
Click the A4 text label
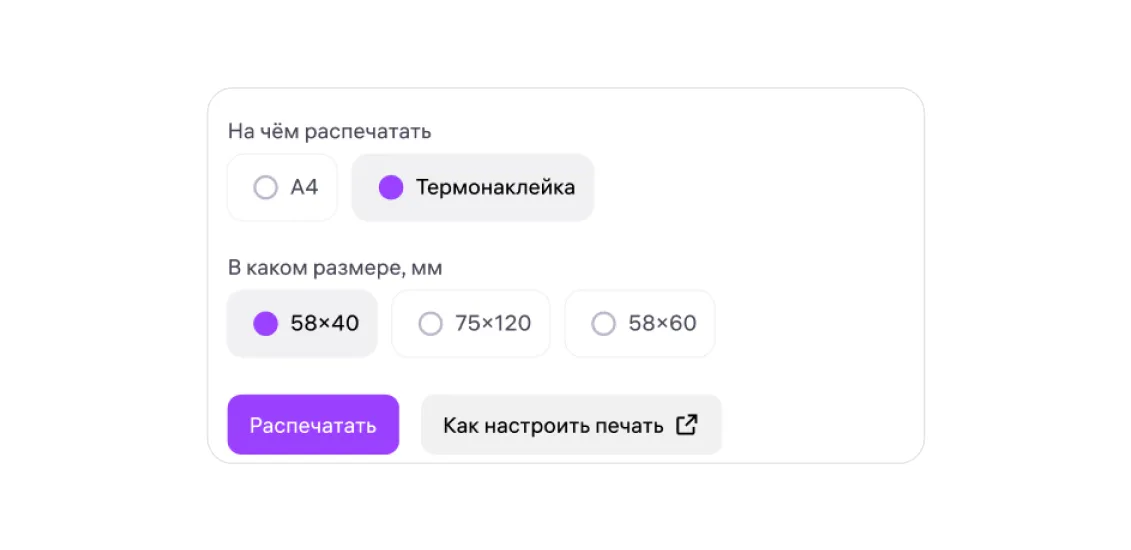click(x=304, y=187)
